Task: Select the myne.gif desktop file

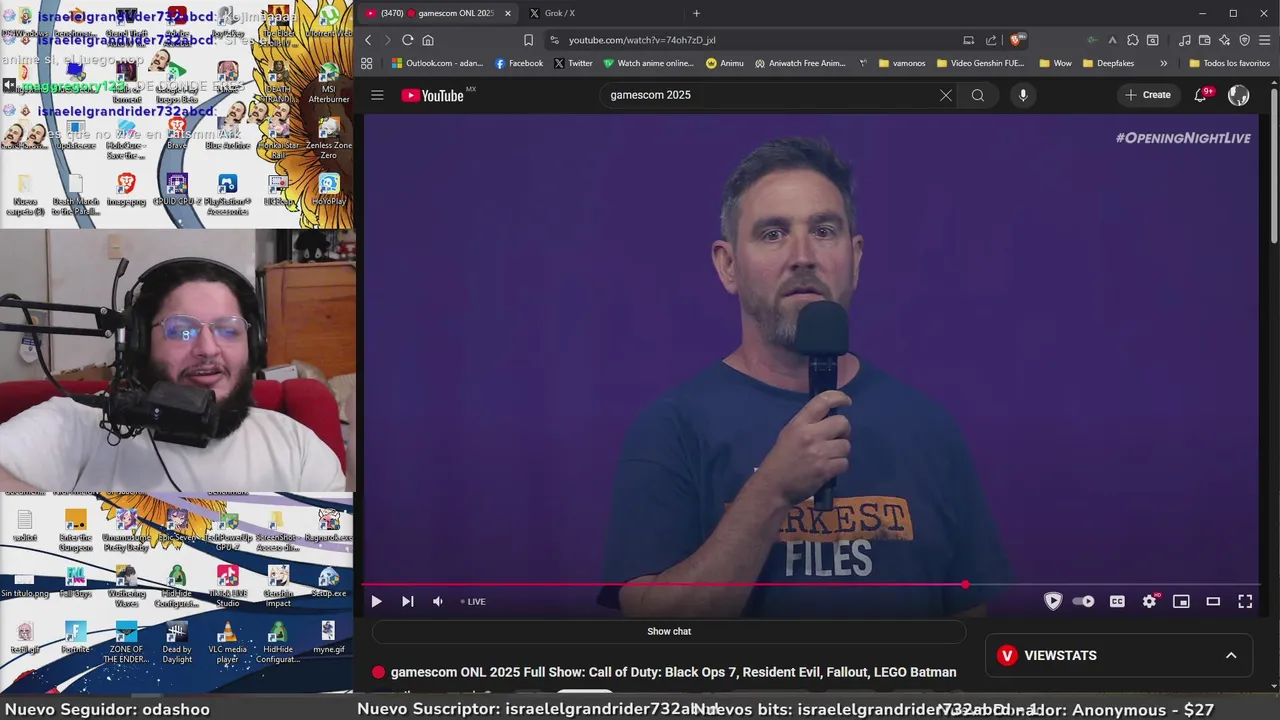Action: point(328,638)
